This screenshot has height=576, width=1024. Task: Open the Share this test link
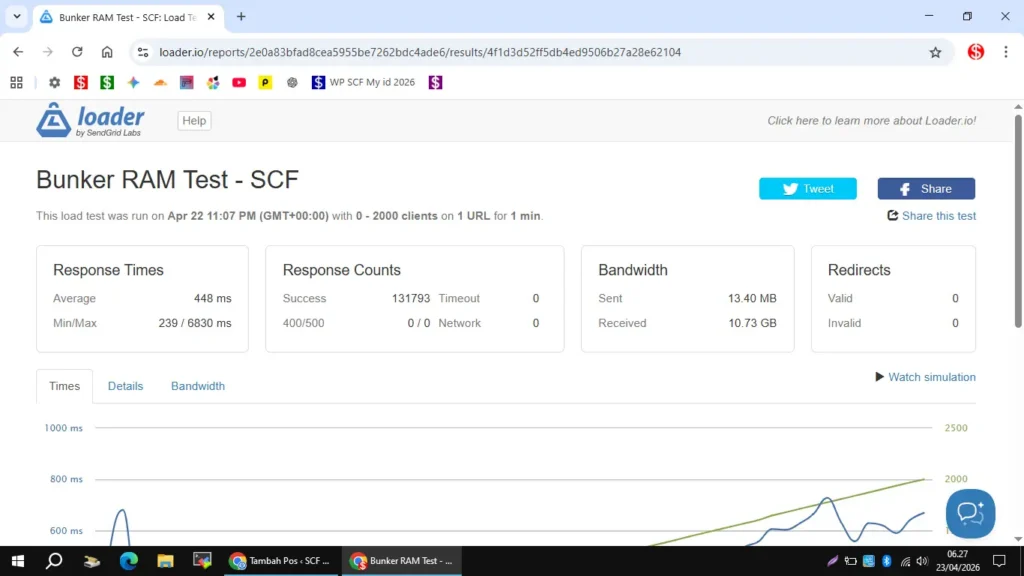pos(938,216)
